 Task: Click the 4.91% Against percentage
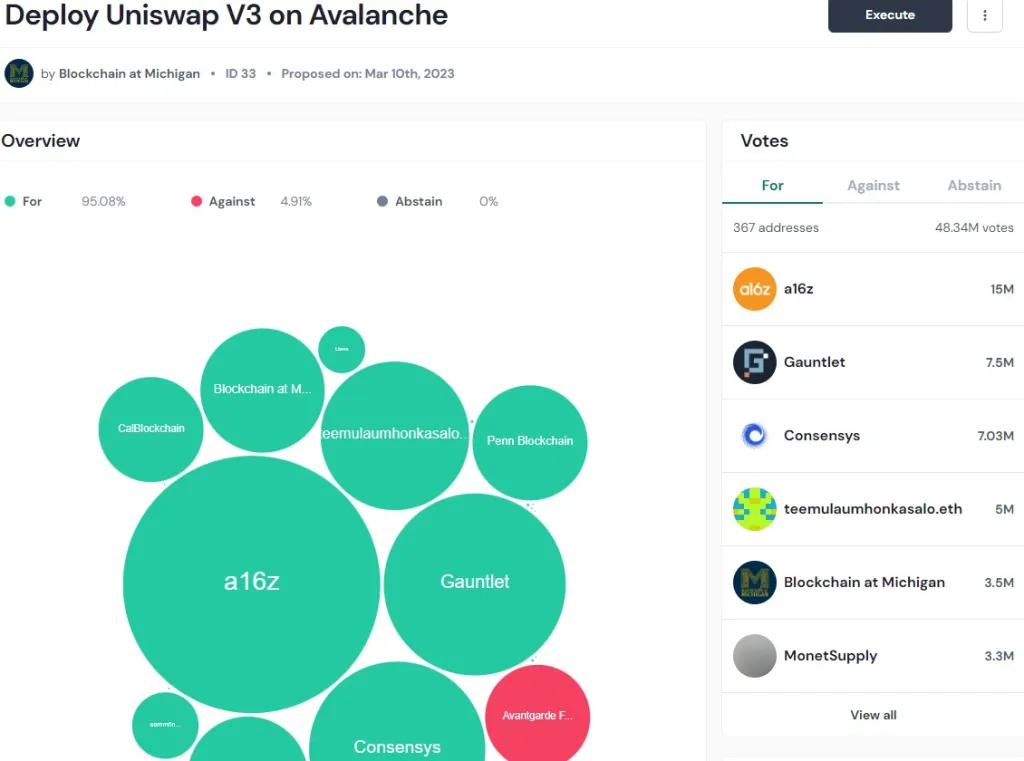pos(296,201)
